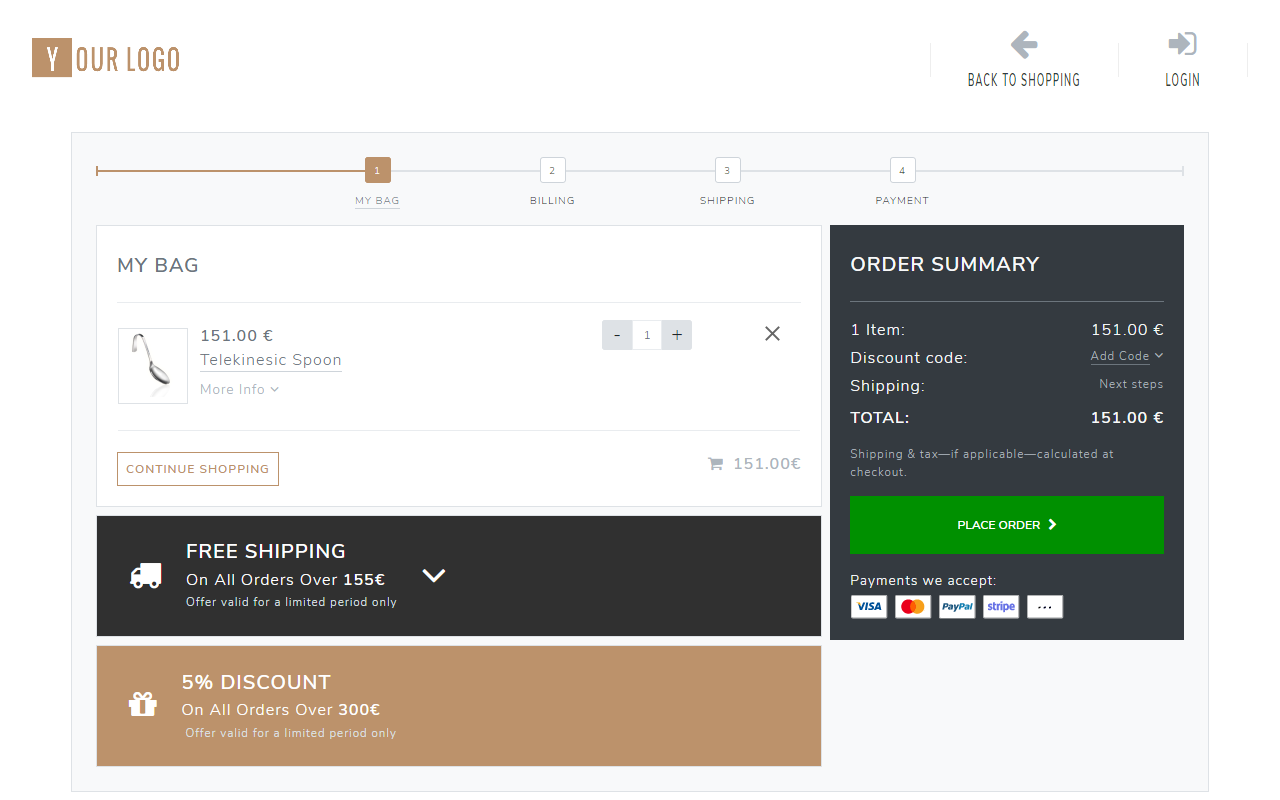Viewport: 1280px width, 800px height.
Task: Open the Telekinesic Spoon product link
Action: pos(271,360)
